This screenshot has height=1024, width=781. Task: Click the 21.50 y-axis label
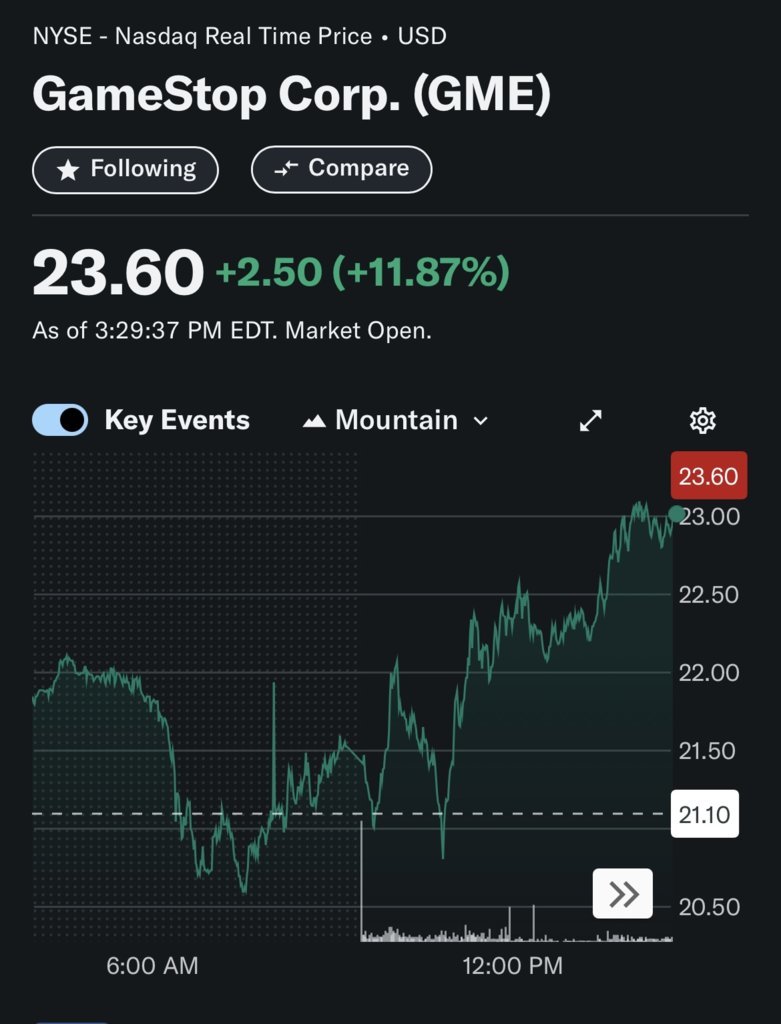[x=709, y=751]
